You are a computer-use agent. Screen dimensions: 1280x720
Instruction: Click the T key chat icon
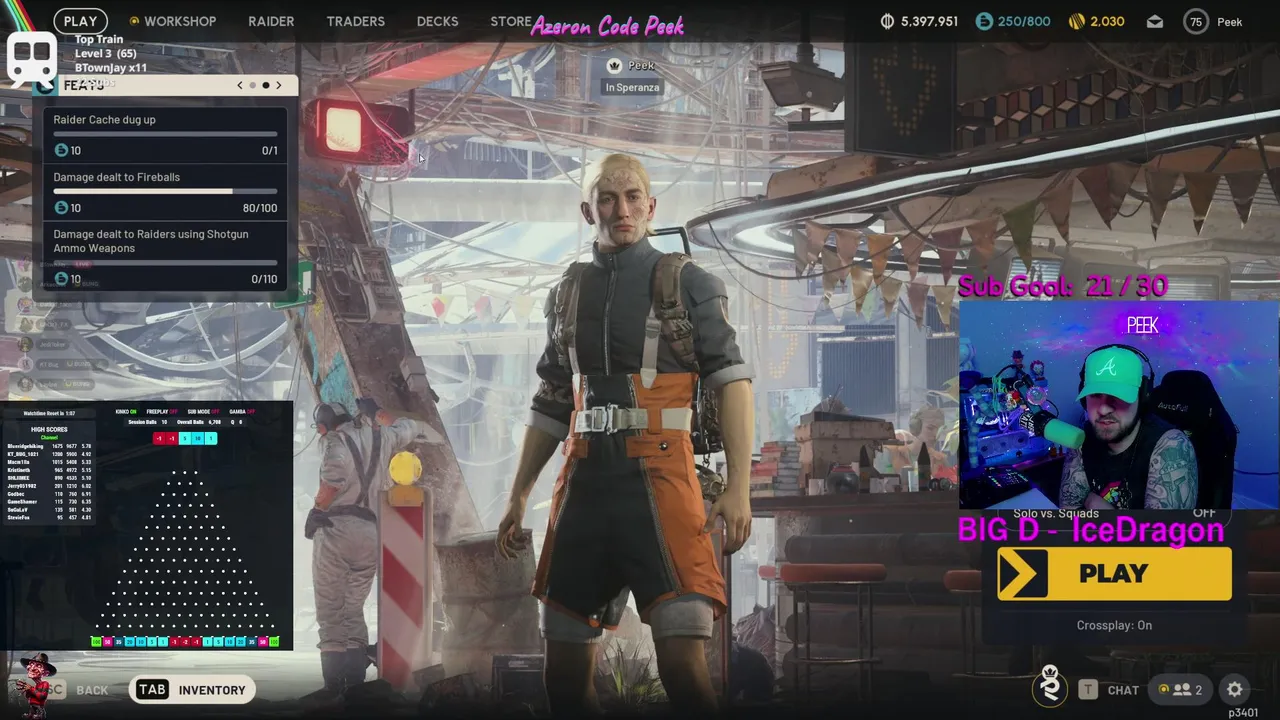(1087, 689)
